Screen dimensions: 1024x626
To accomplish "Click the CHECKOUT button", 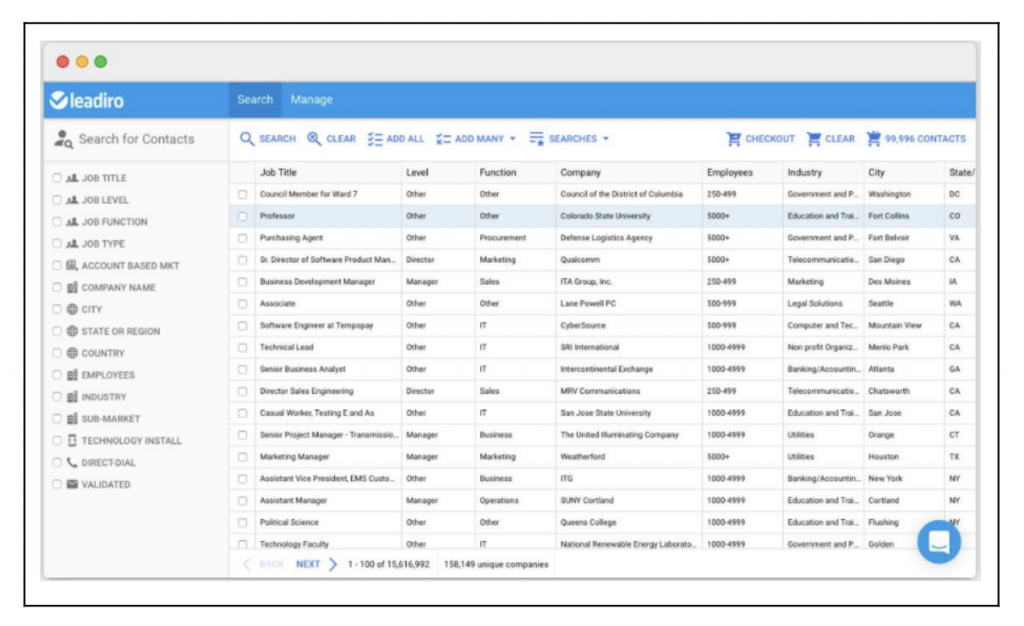I will (760, 139).
